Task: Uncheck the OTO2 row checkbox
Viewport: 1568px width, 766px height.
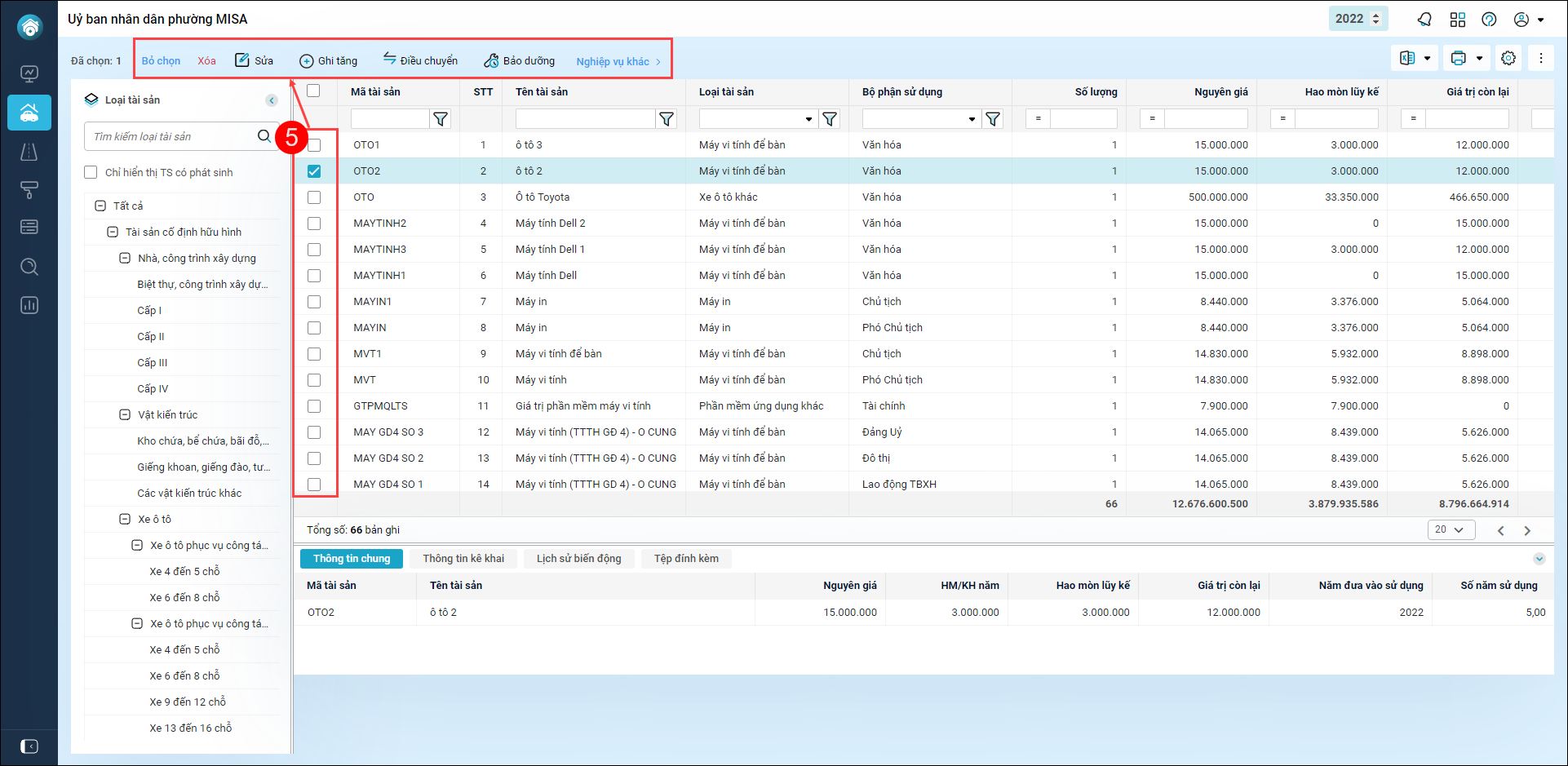Action: pos(314,171)
